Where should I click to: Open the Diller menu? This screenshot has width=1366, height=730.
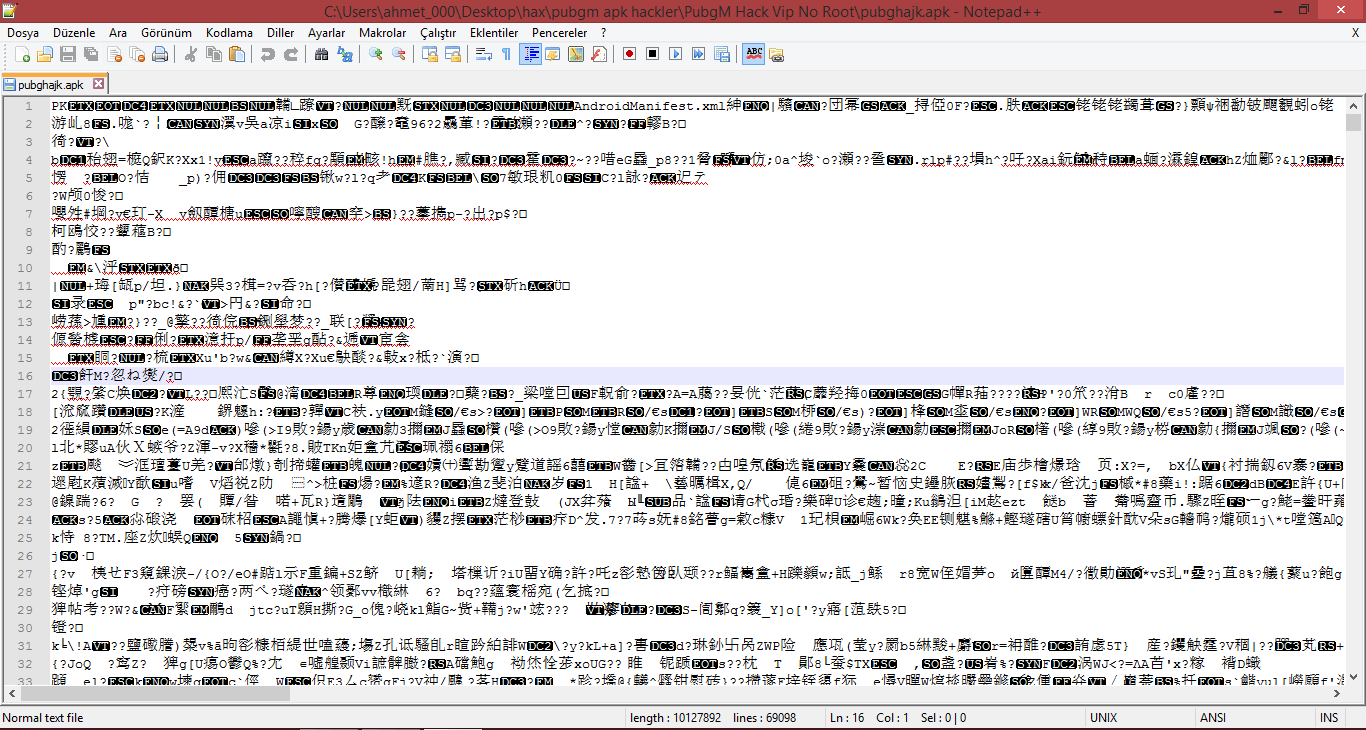(x=281, y=33)
